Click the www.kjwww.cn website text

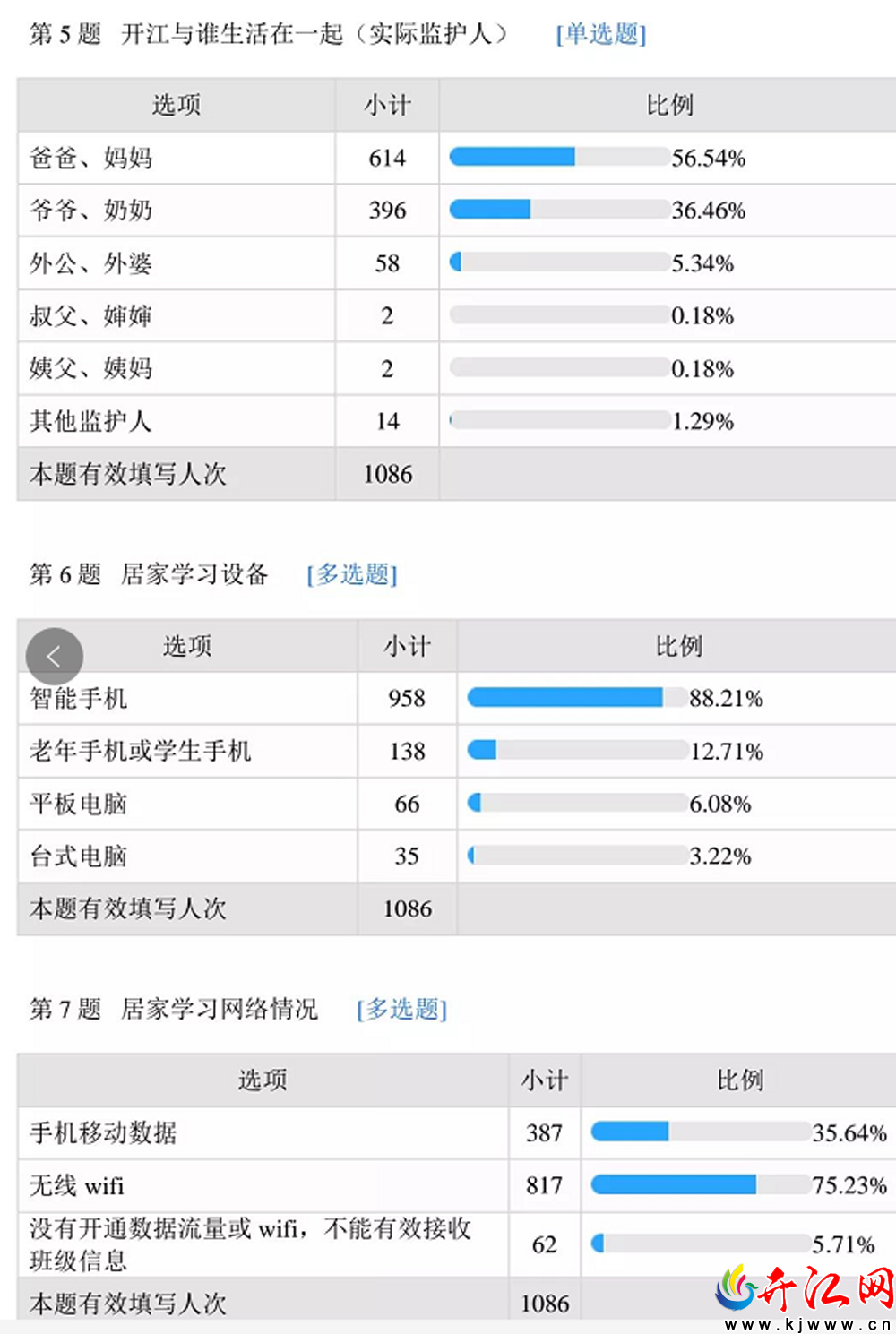pyautogui.click(x=806, y=1323)
